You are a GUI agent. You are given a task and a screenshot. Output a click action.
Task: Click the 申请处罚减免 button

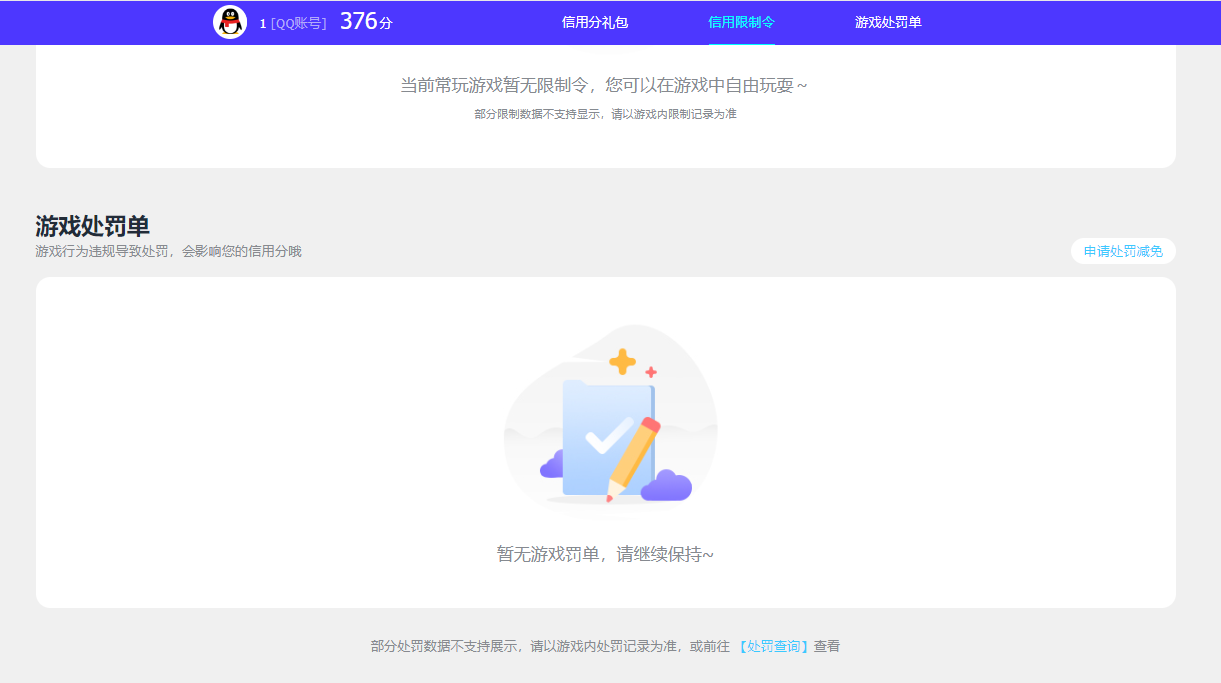1122,251
